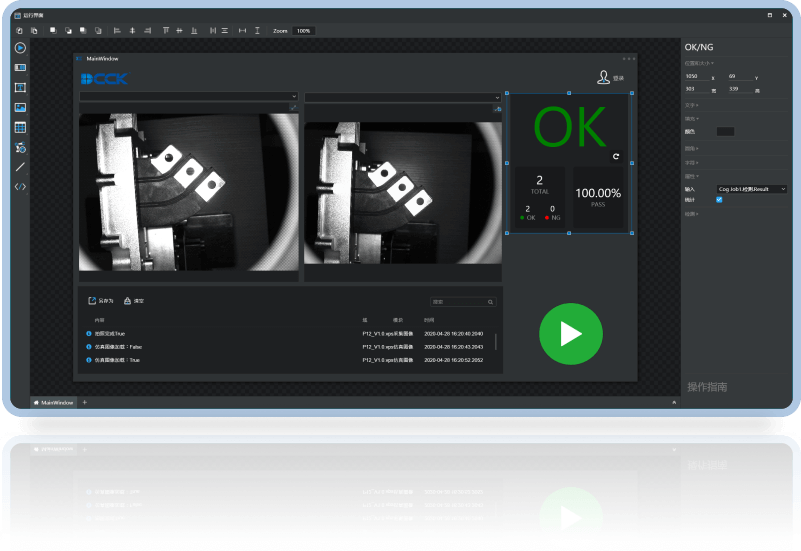Open the Cog Job1 Result input dropdown
Image resolution: width=801 pixels, height=551 pixels.
[x=751, y=188]
